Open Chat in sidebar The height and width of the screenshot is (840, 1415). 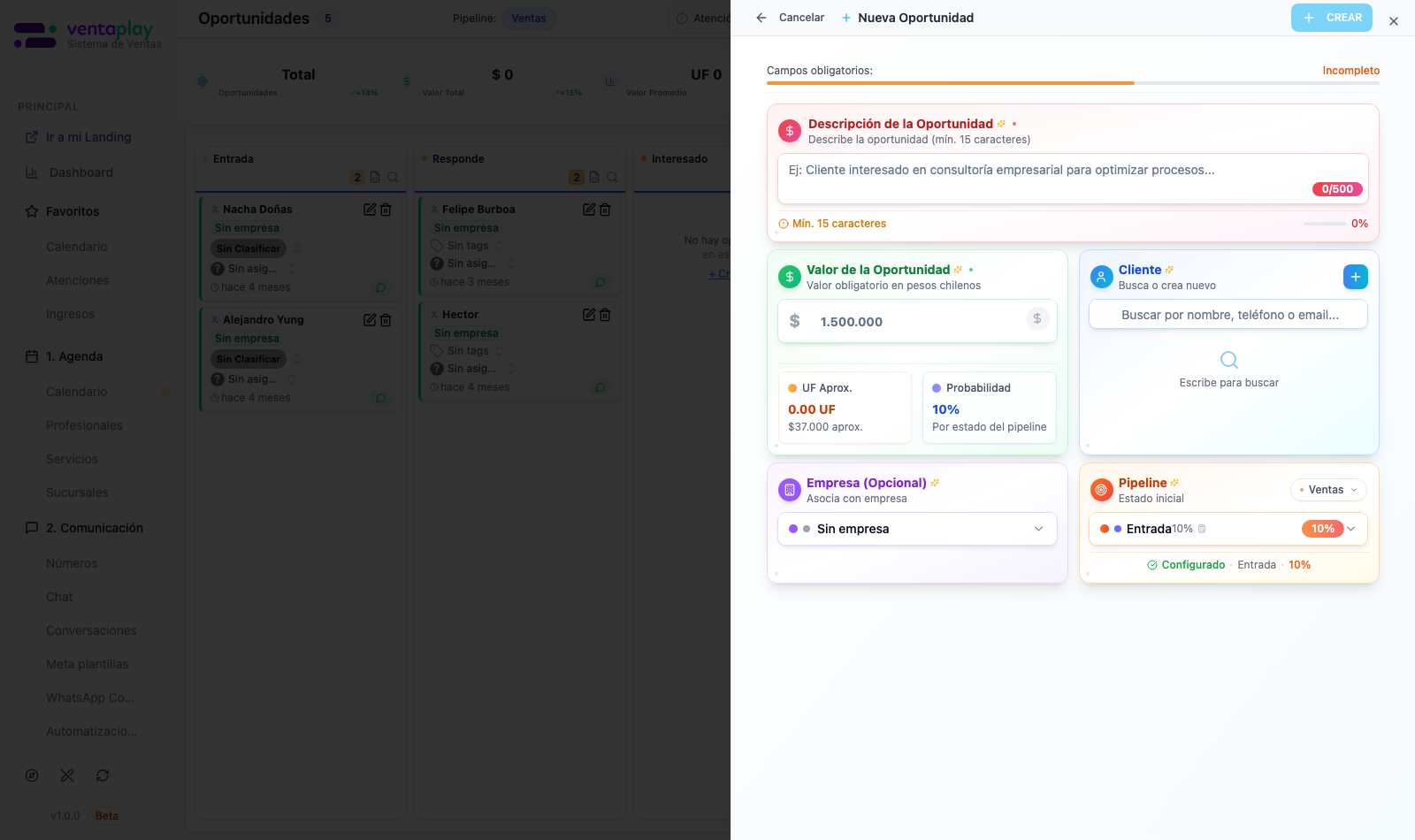pyautogui.click(x=59, y=597)
